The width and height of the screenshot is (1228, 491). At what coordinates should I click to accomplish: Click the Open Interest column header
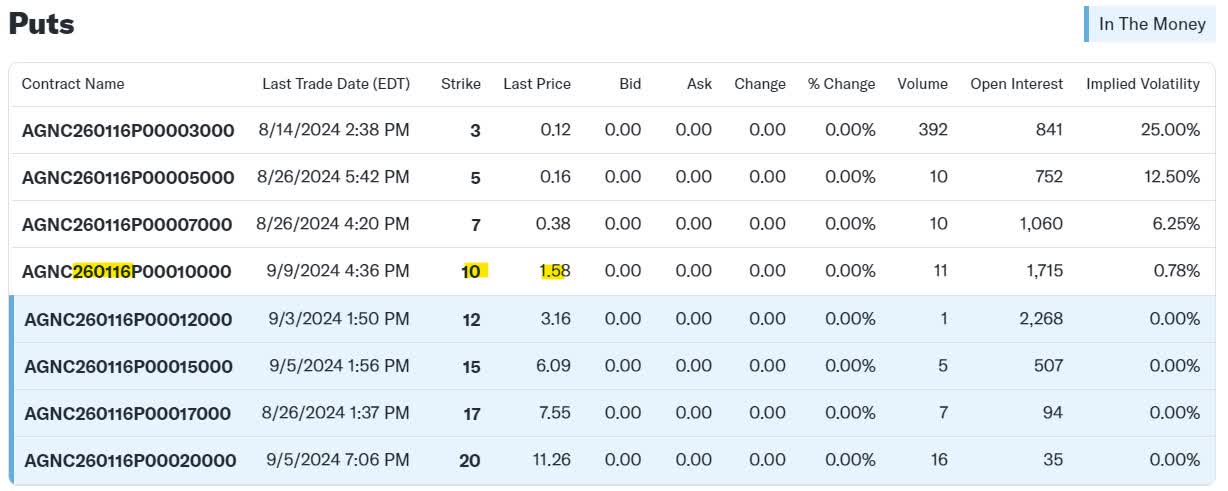tap(1017, 84)
